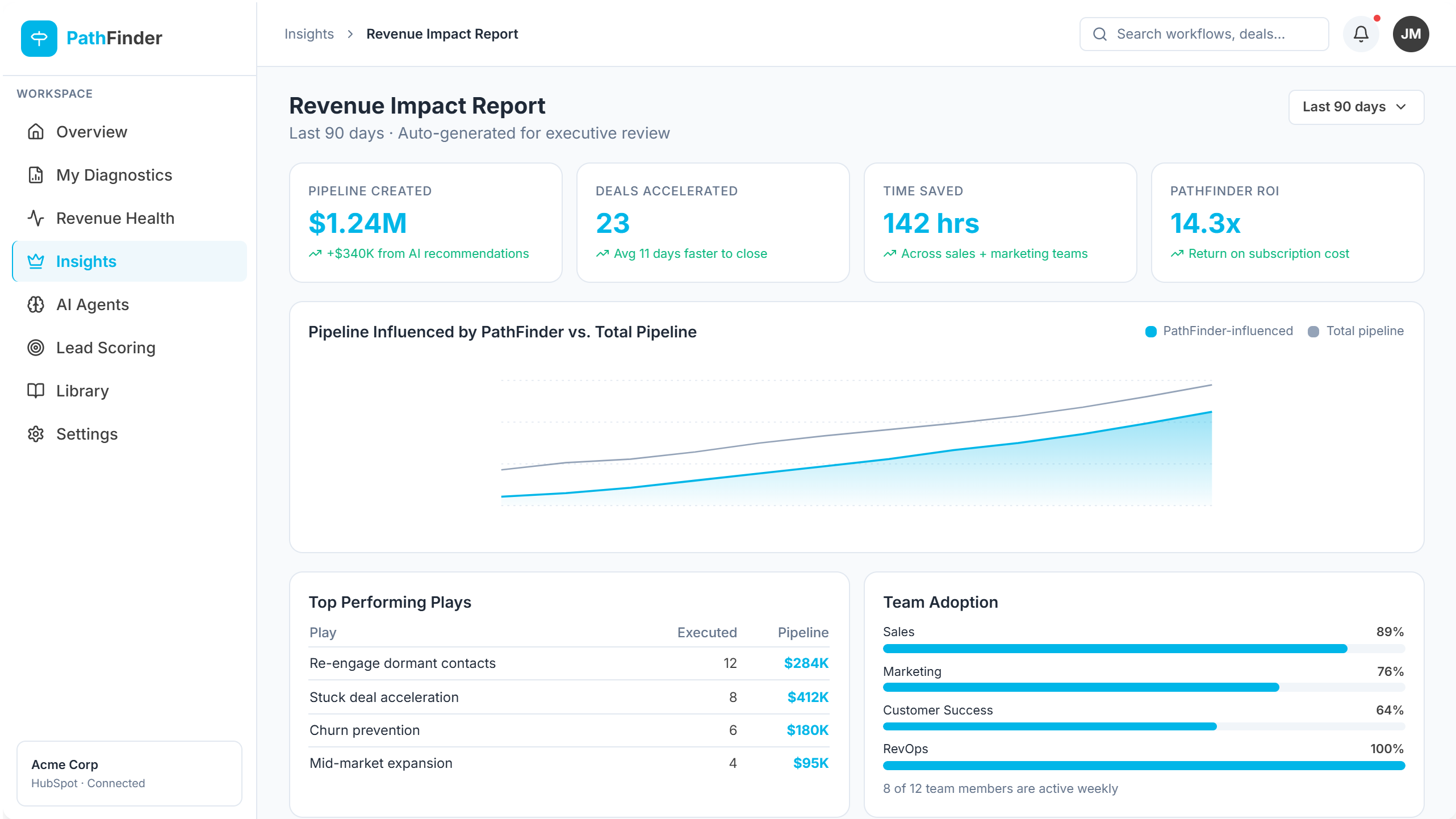This screenshot has height=819, width=1456.
Task: Click the $1.24M pipeline created value
Action: pyautogui.click(x=358, y=223)
